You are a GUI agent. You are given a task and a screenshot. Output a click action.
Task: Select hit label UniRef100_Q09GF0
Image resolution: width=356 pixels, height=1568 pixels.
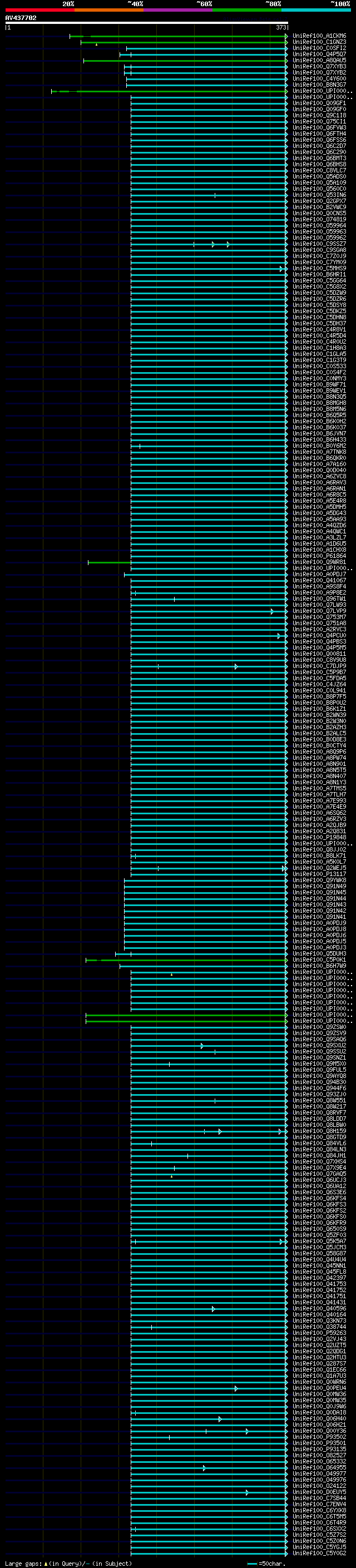319,110
